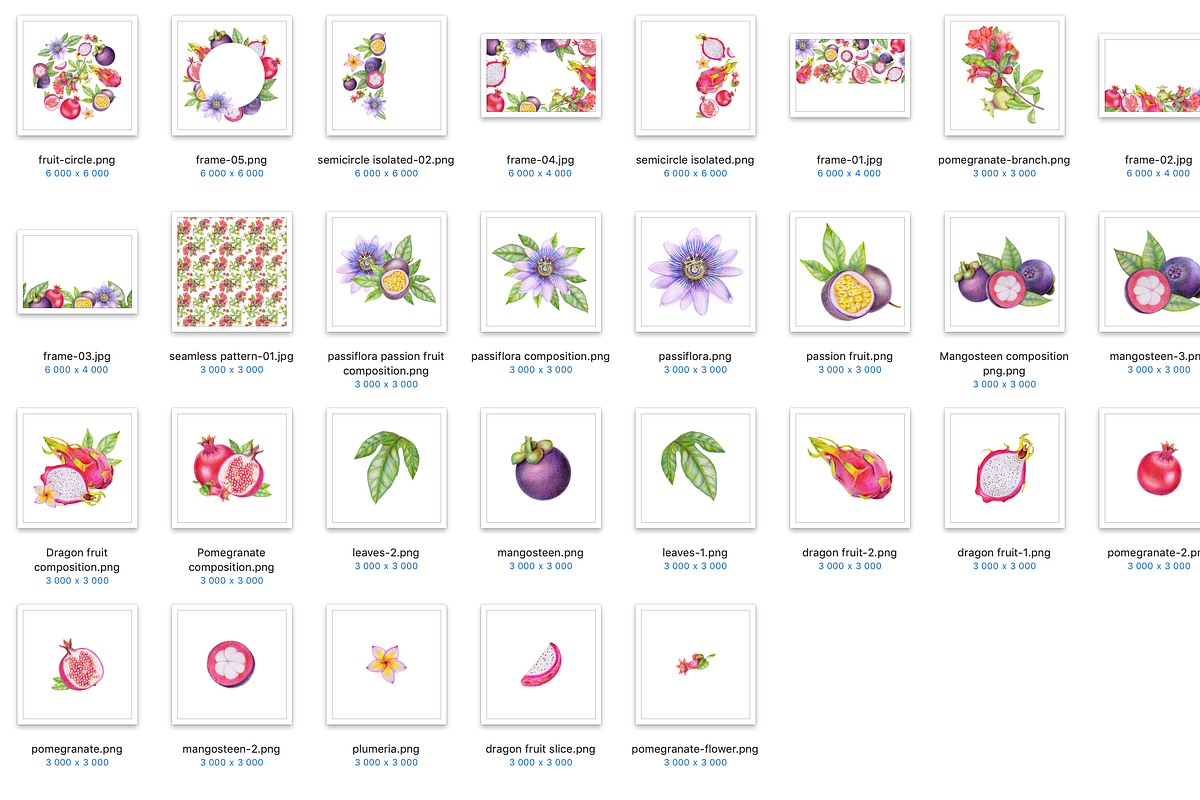
Task: Click the frame-03.jpg thumbnail
Action: point(77,272)
